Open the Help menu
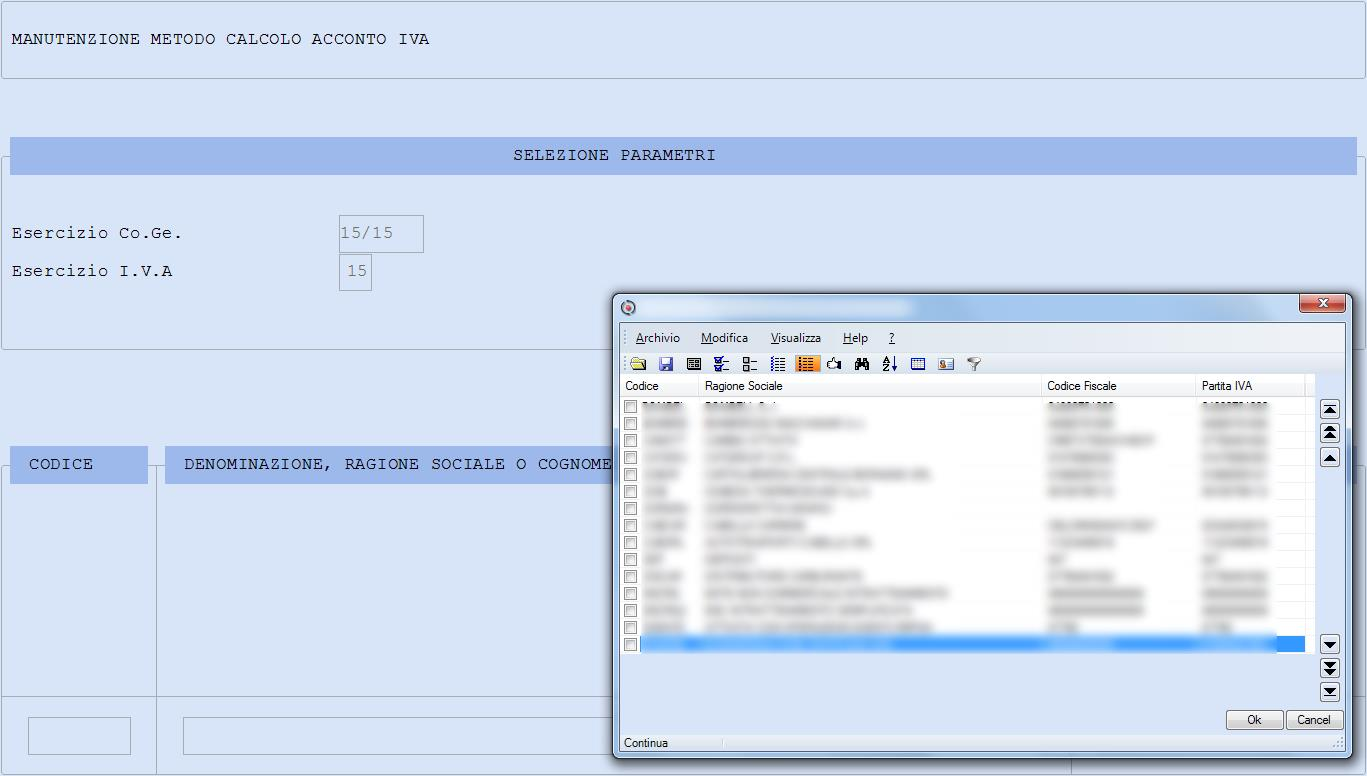Screen dimensions: 1367x776 855,338
